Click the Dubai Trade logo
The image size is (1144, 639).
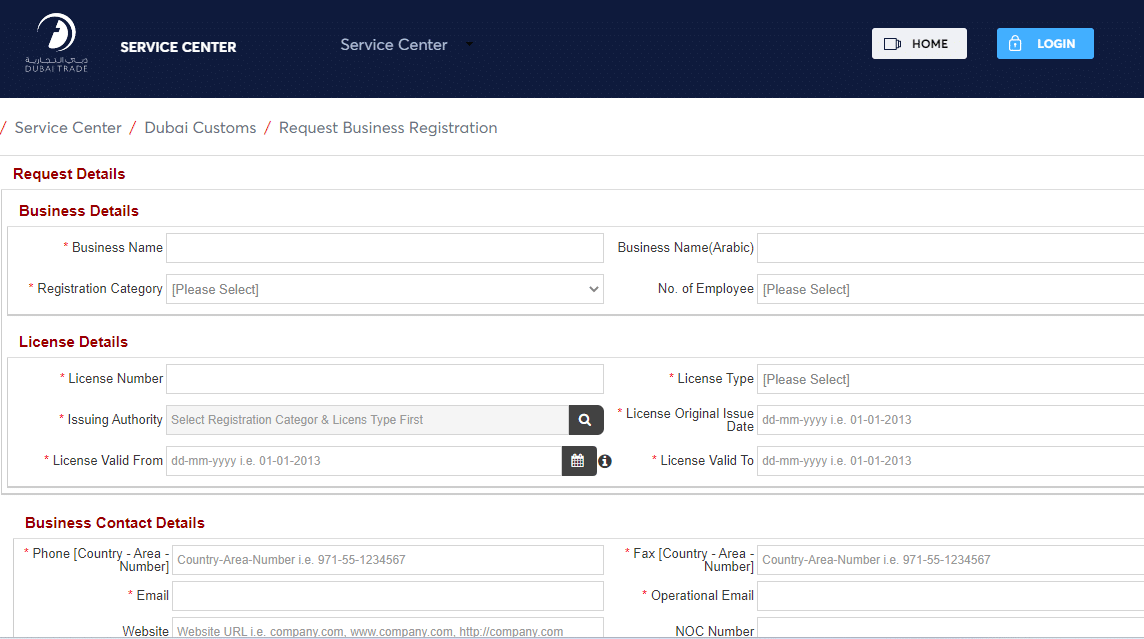56,43
